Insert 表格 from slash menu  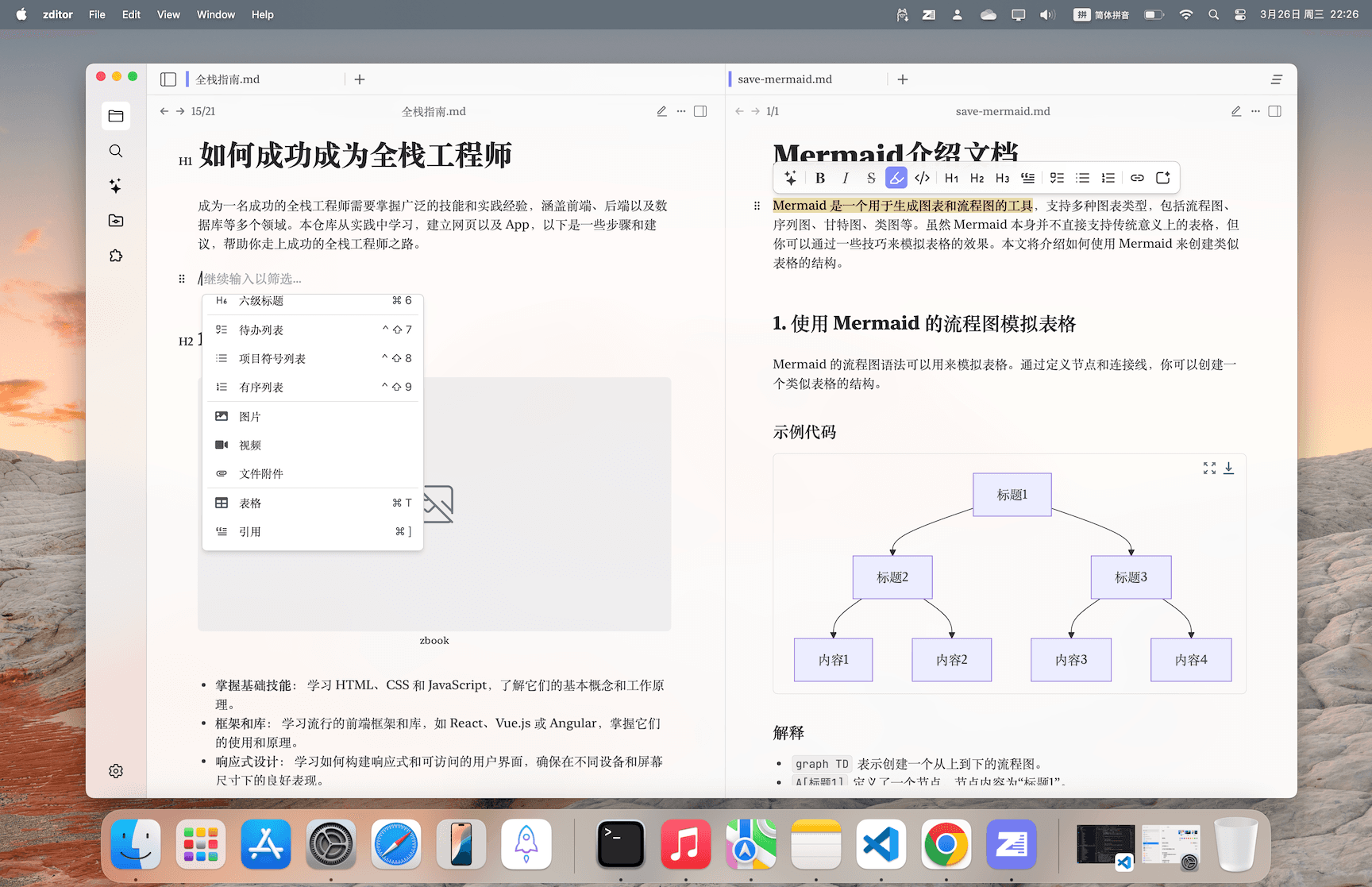(x=313, y=503)
